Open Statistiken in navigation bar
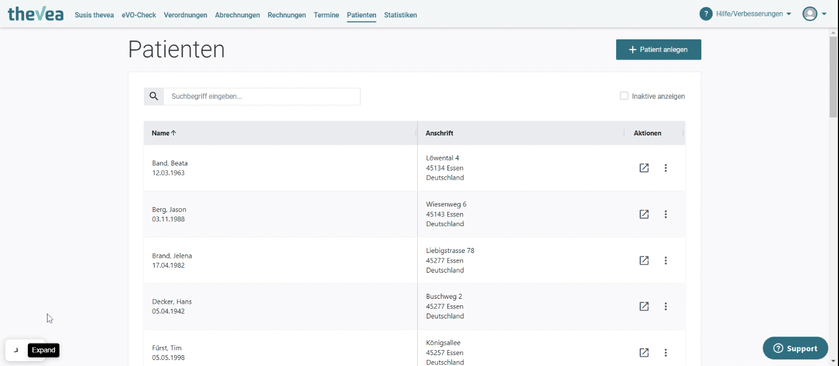The width and height of the screenshot is (839, 366). (400, 15)
